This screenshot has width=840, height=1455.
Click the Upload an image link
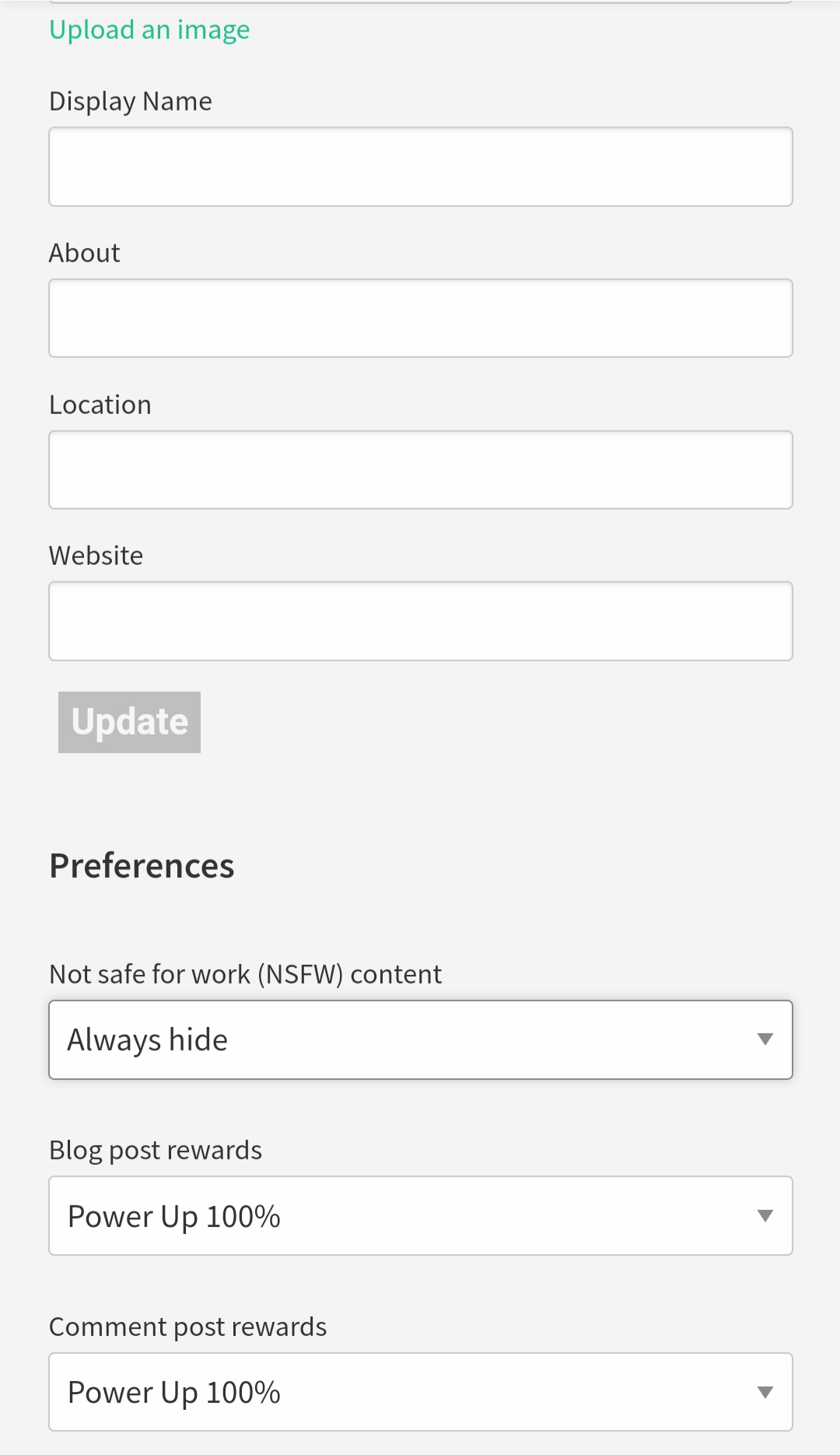[149, 30]
